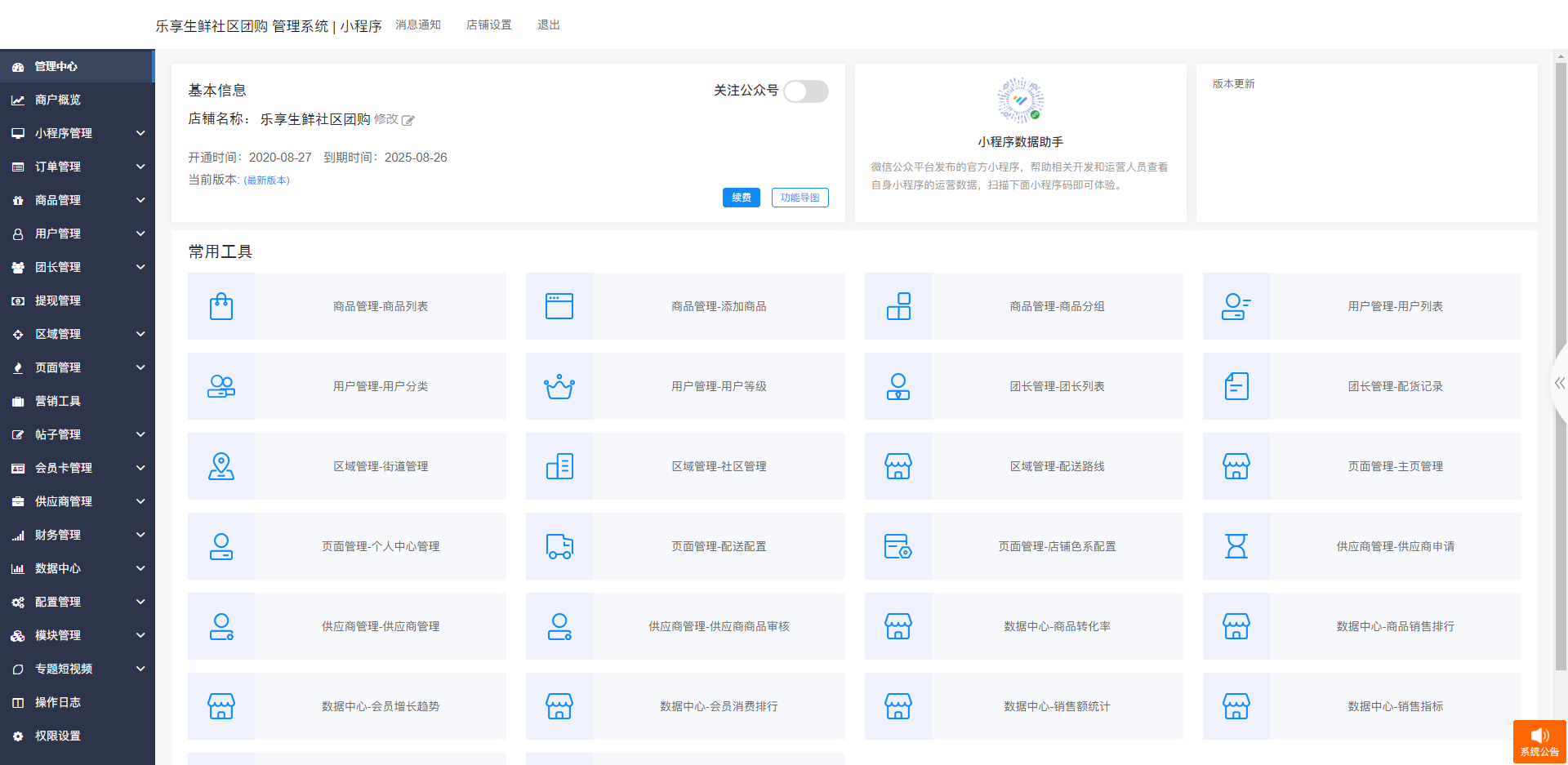Expand the right-side collapsed panel arrow
1568x765 pixels.
click(x=1559, y=383)
